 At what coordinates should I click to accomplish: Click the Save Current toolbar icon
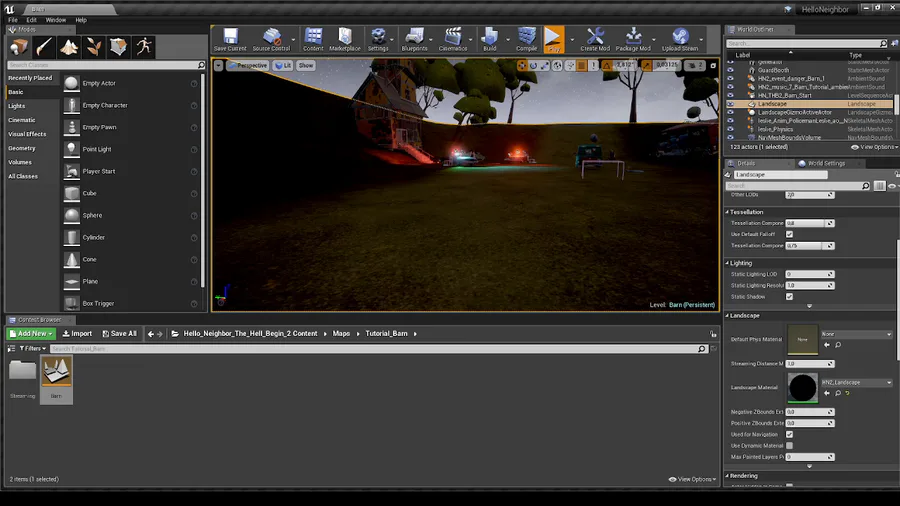point(230,39)
